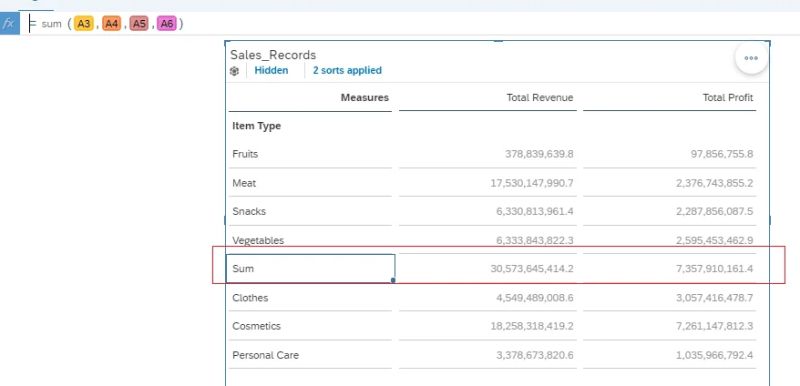Select the A5 reference chip in formula
Image resolution: width=800 pixels, height=386 pixels.
click(x=139, y=24)
